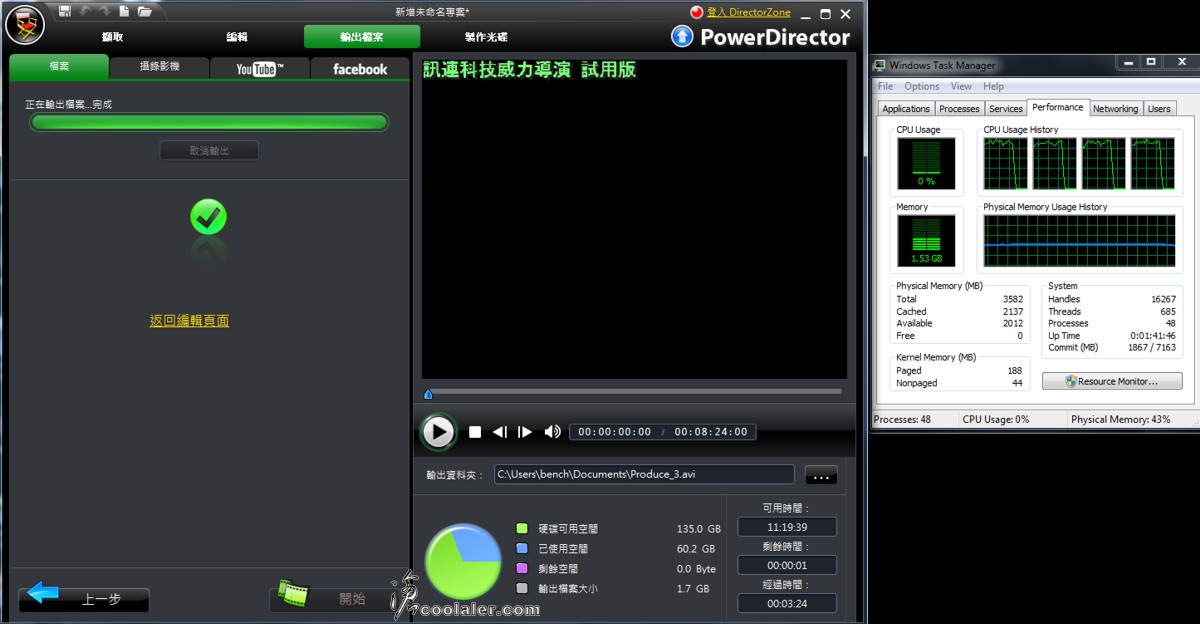Screen dimensions: 1200x624
Task: Open the View menu in Task Manager
Action: coord(961,86)
